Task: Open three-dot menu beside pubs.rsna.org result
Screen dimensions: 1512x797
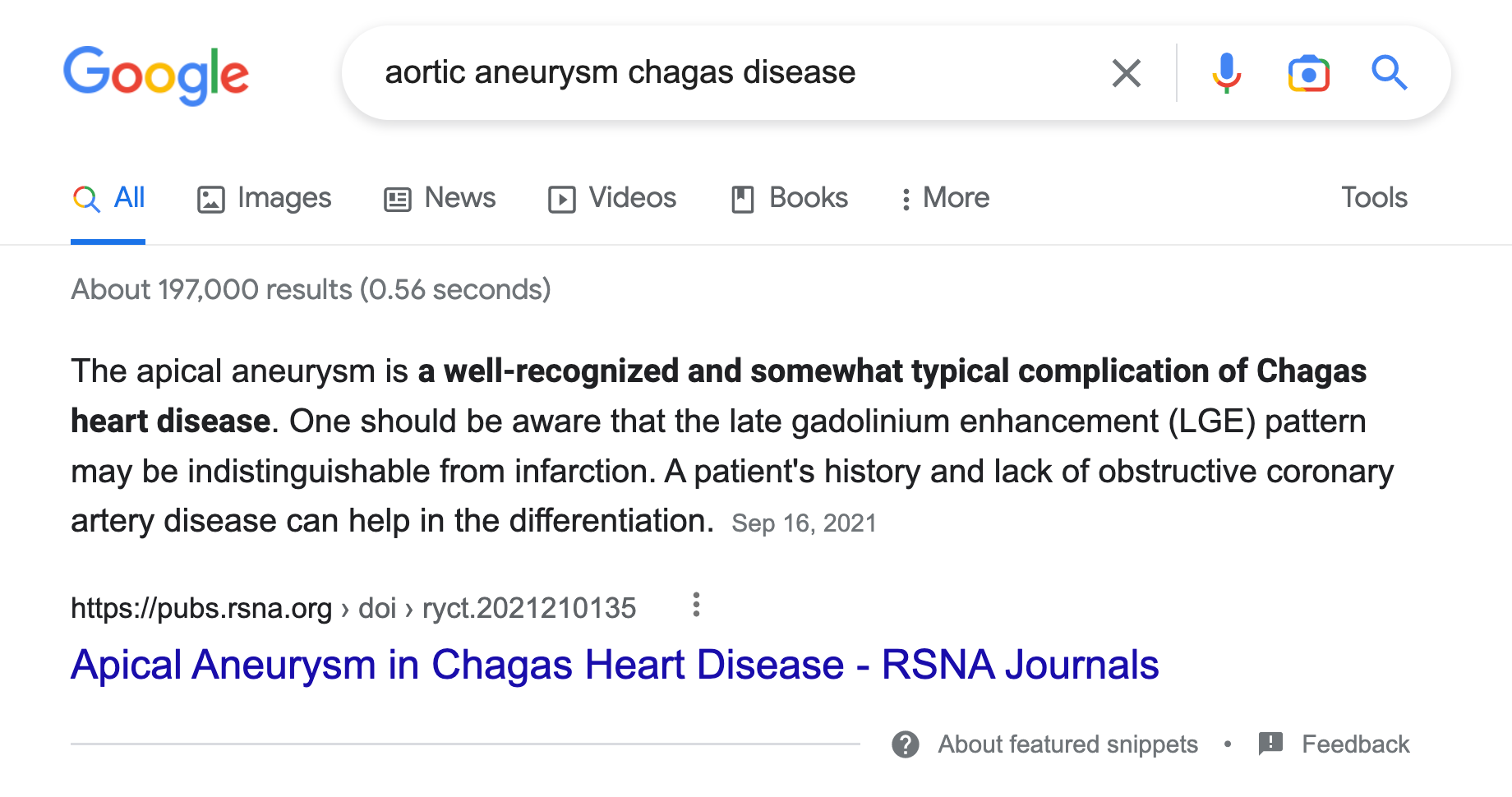Action: [696, 606]
